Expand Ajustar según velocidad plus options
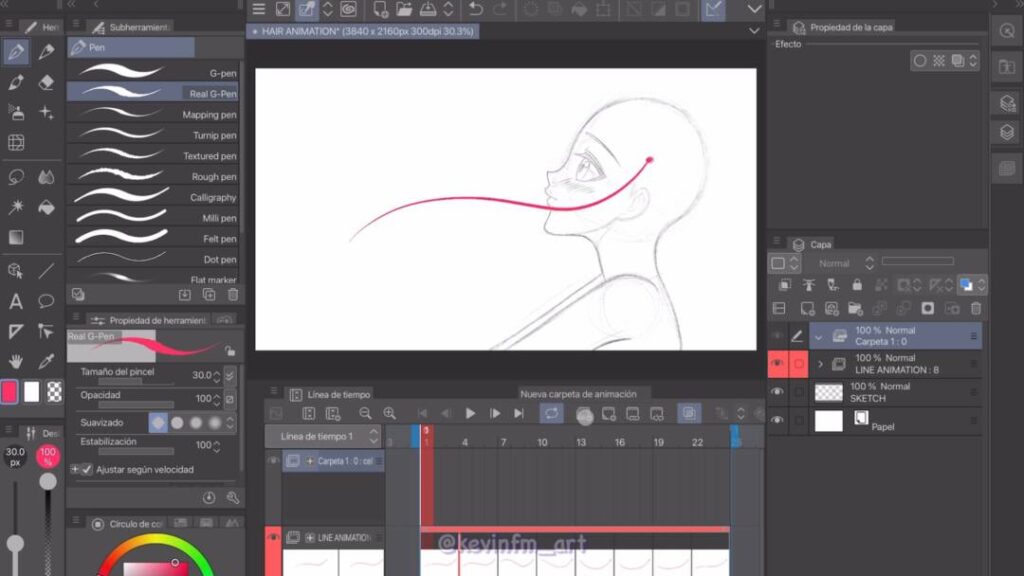The width and height of the screenshot is (1024, 576). point(74,470)
